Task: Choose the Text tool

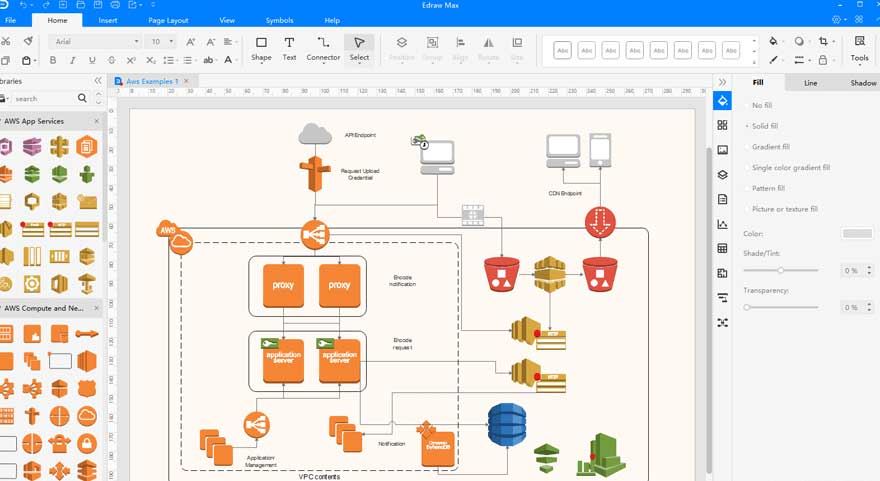Action: (289, 48)
